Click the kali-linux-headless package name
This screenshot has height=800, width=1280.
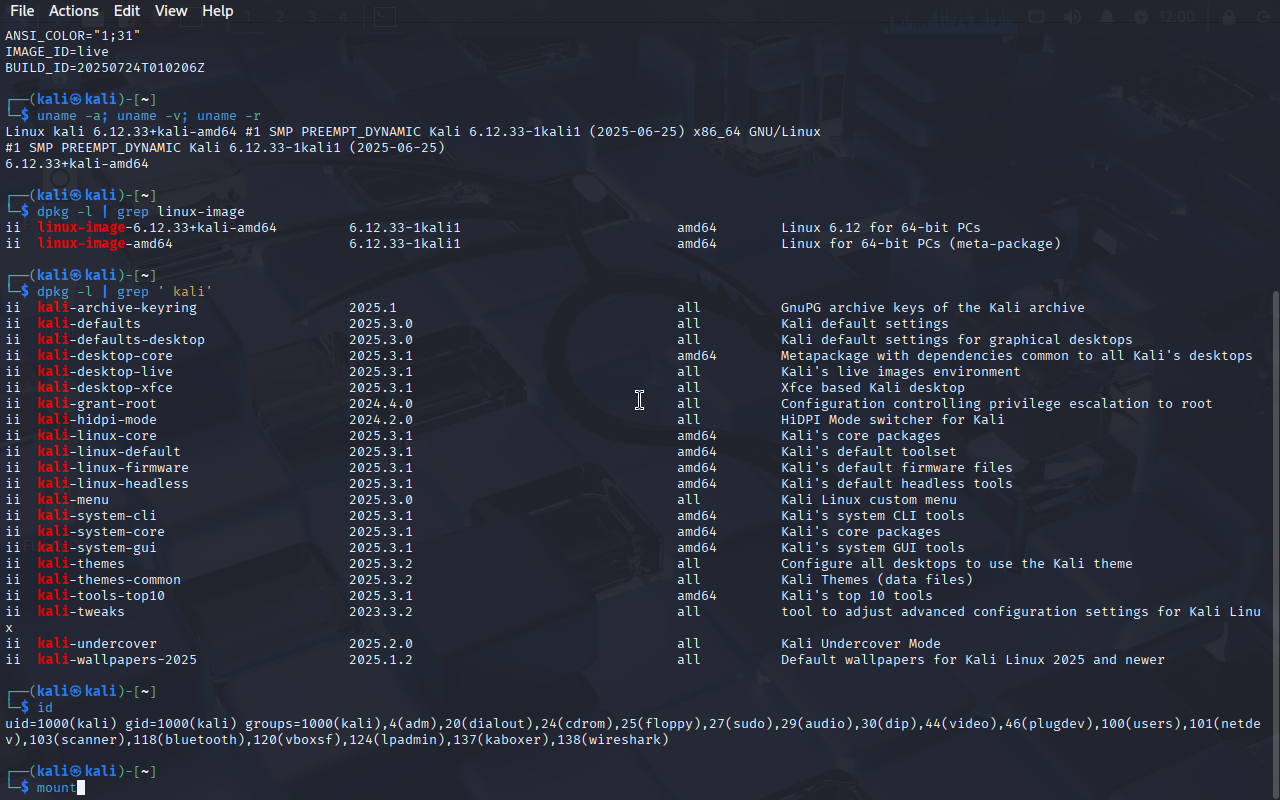point(113,484)
